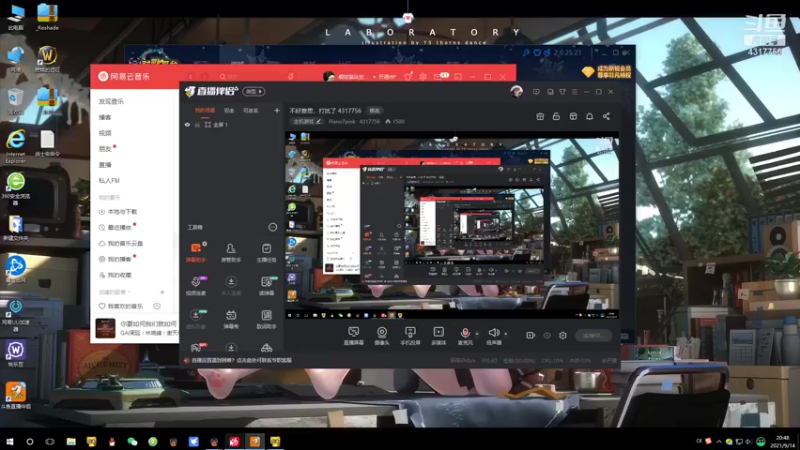
Task: Open the 歌词助手 tool icon
Action: click(266, 319)
